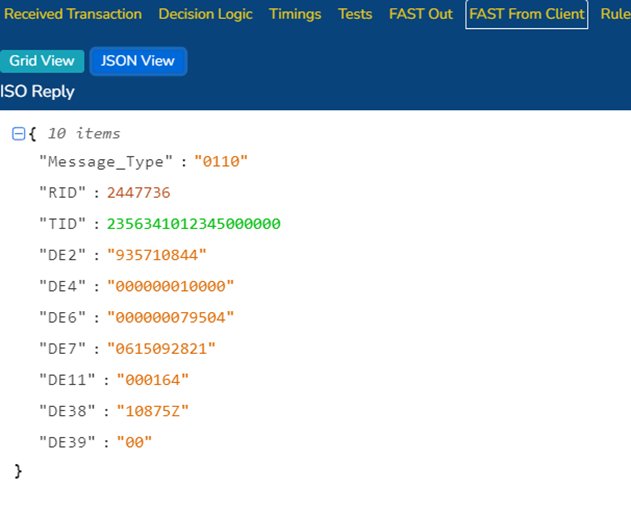Click the "DE7" key label
The height and width of the screenshot is (513, 631).
pos(62,349)
